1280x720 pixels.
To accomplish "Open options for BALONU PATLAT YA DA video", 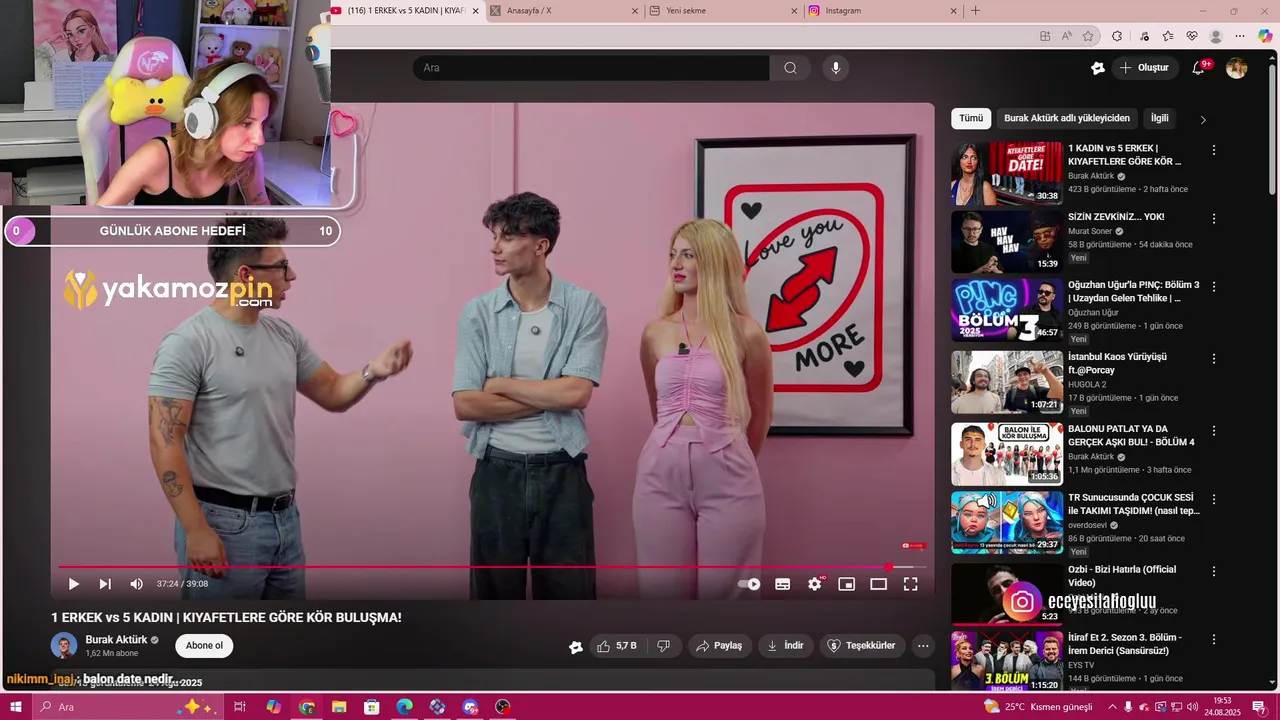I will point(1214,430).
